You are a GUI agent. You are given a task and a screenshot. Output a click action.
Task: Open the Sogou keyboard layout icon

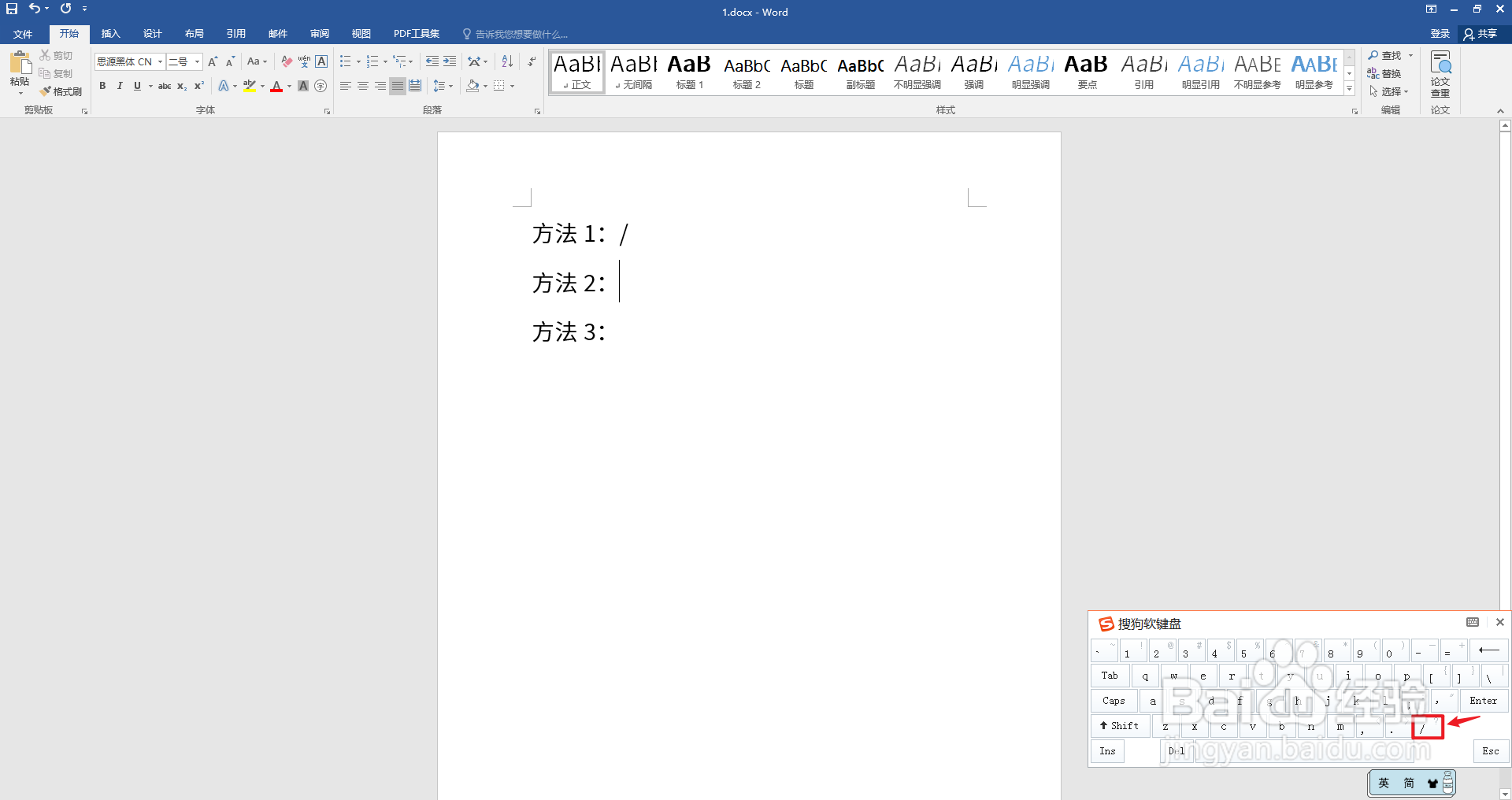(x=1472, y=622)
